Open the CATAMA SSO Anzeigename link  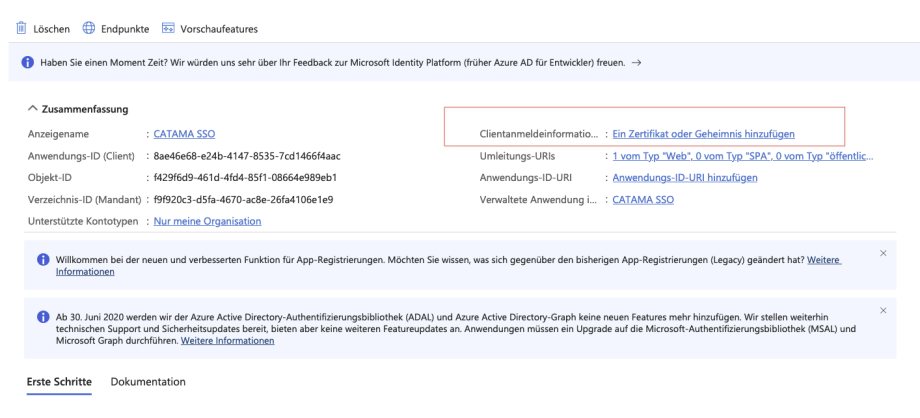coord(184,134)
